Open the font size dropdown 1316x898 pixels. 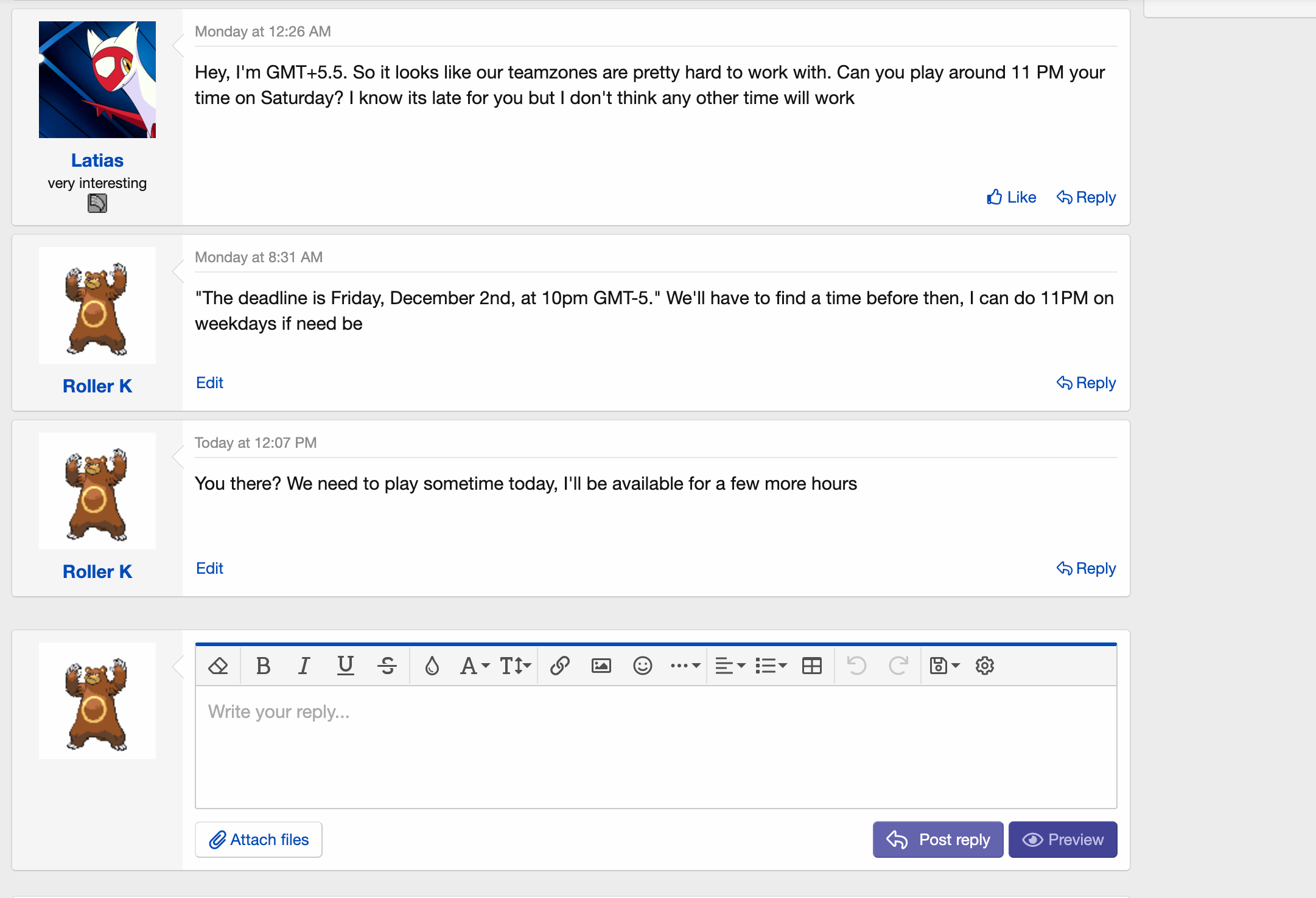tap(515, 666)
